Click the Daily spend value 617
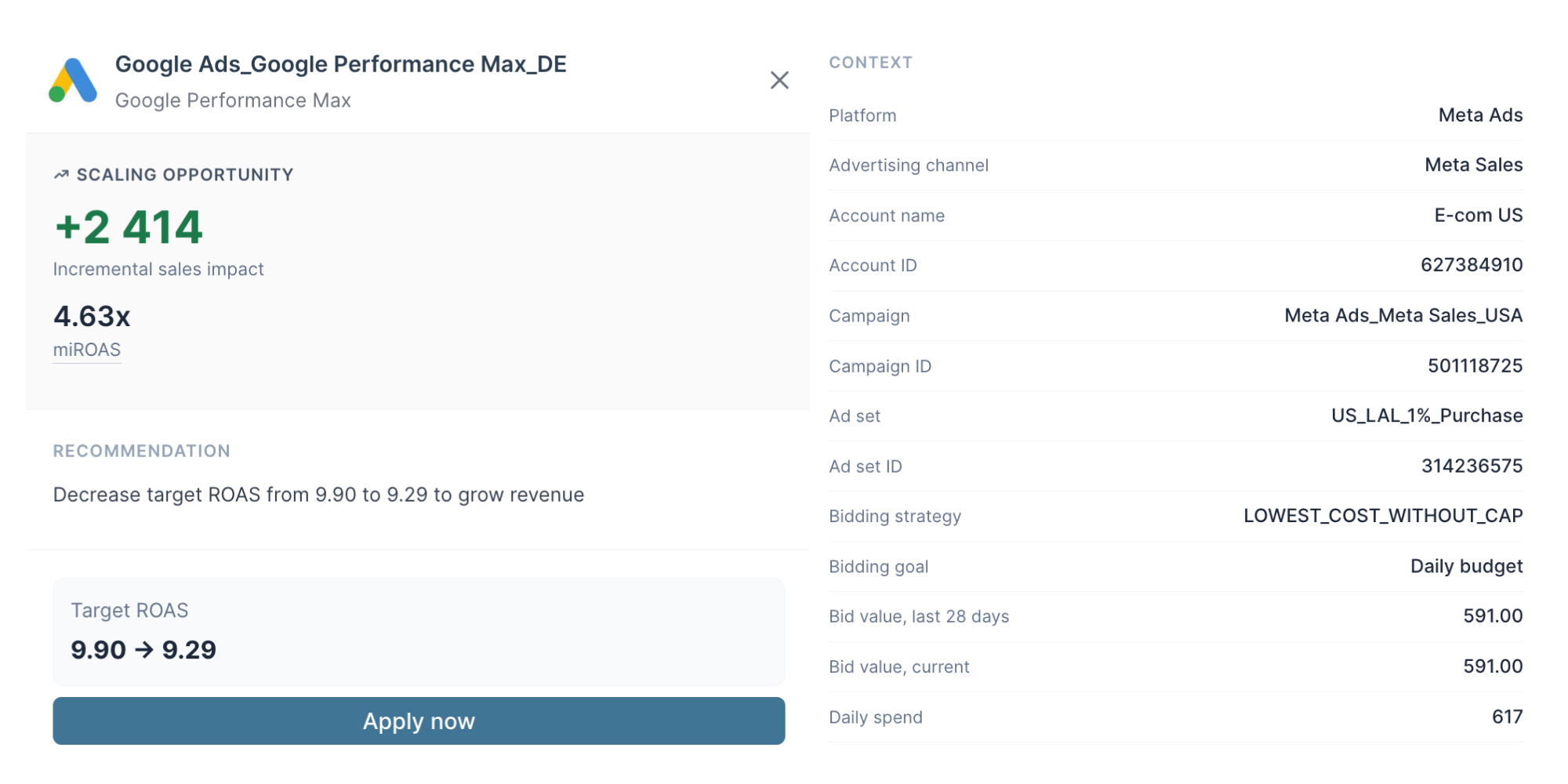This screenshot has width=1568, height=784. tap(1507, 717)
